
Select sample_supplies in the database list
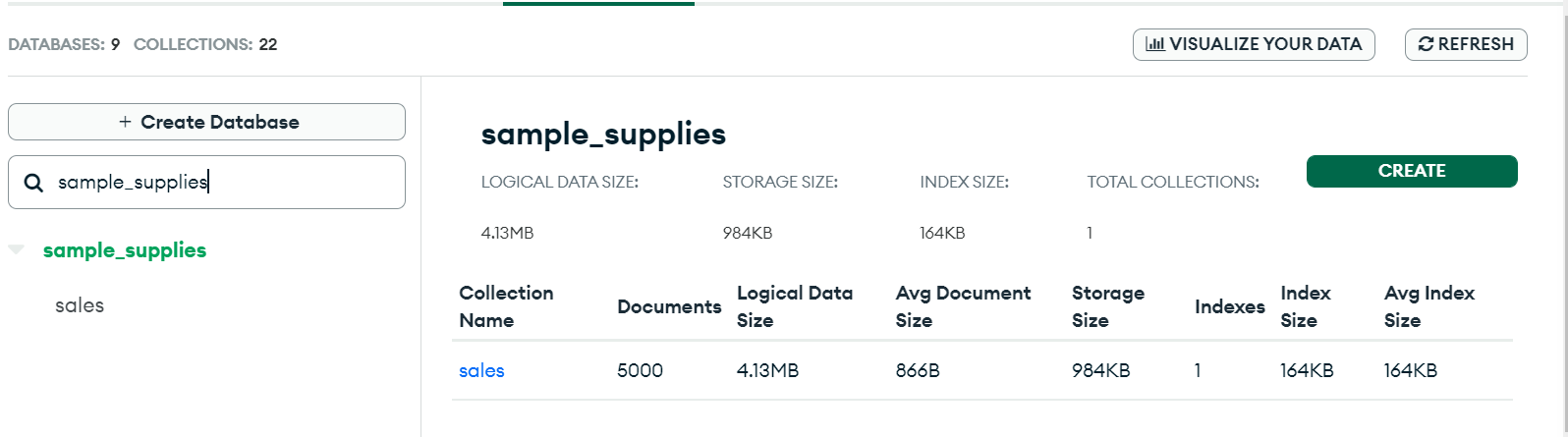click(125, 250)
